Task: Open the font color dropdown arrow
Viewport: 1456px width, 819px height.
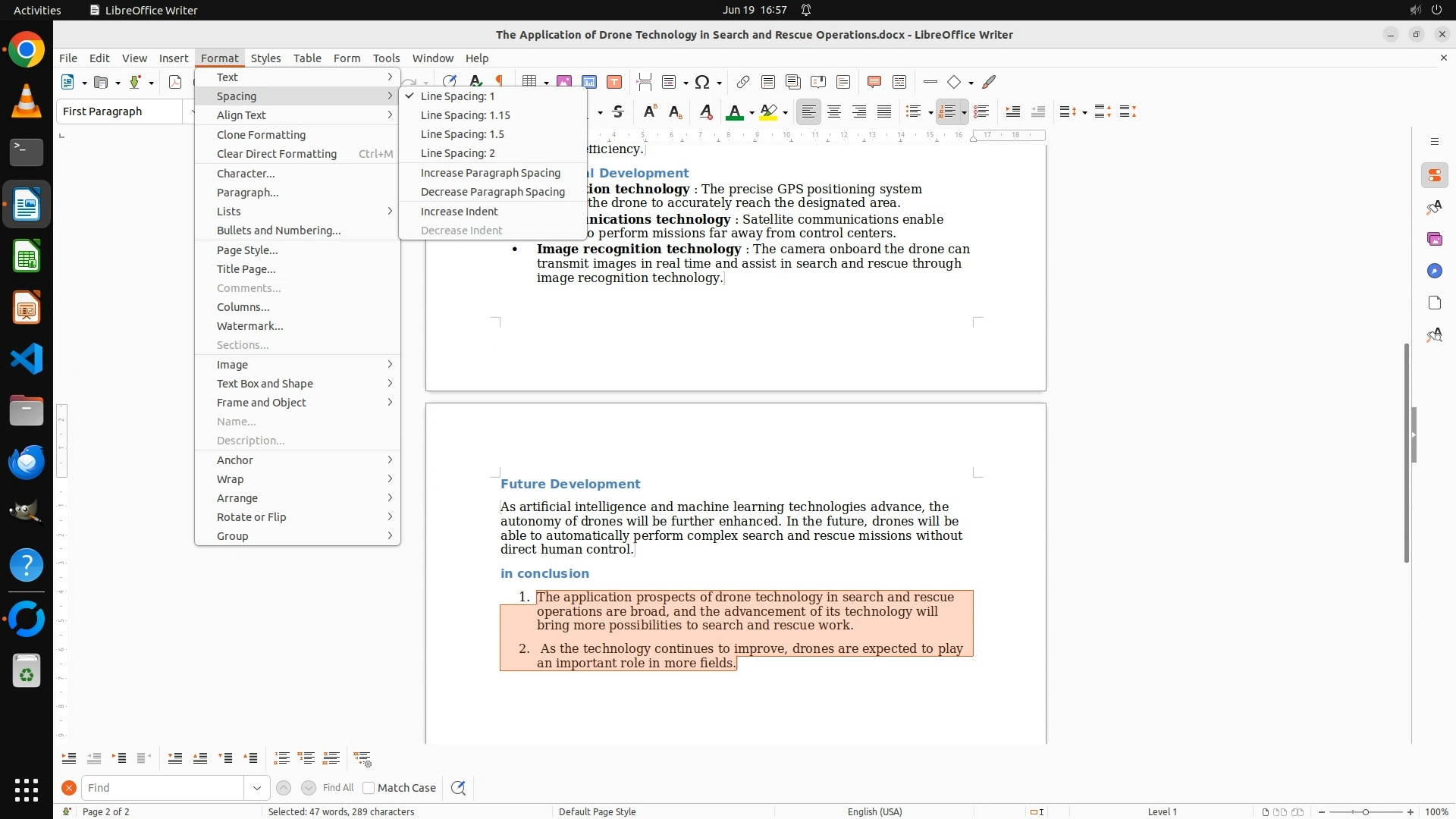Action: coord(752,113)
